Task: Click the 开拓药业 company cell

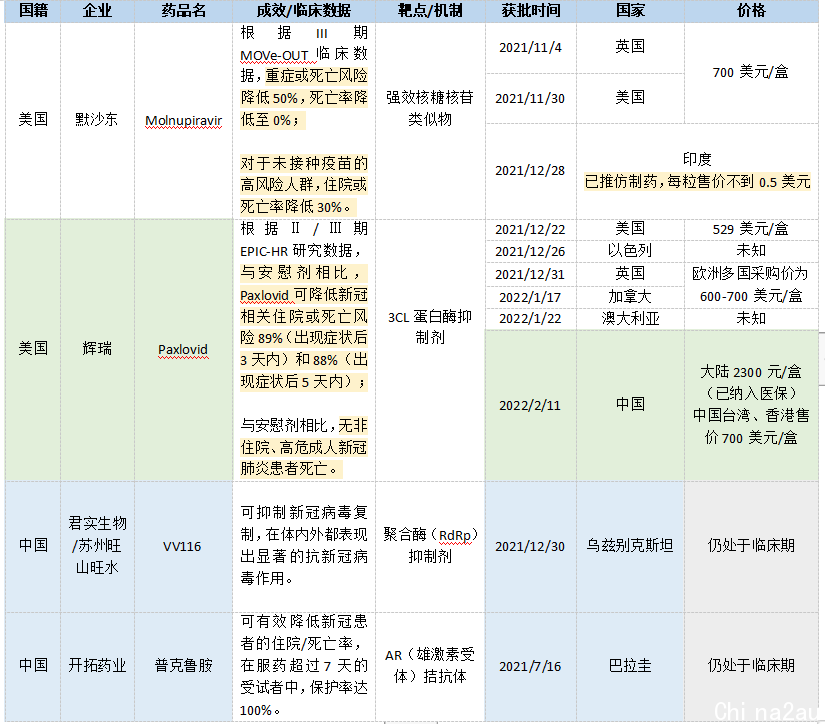Action: point(97,666)
